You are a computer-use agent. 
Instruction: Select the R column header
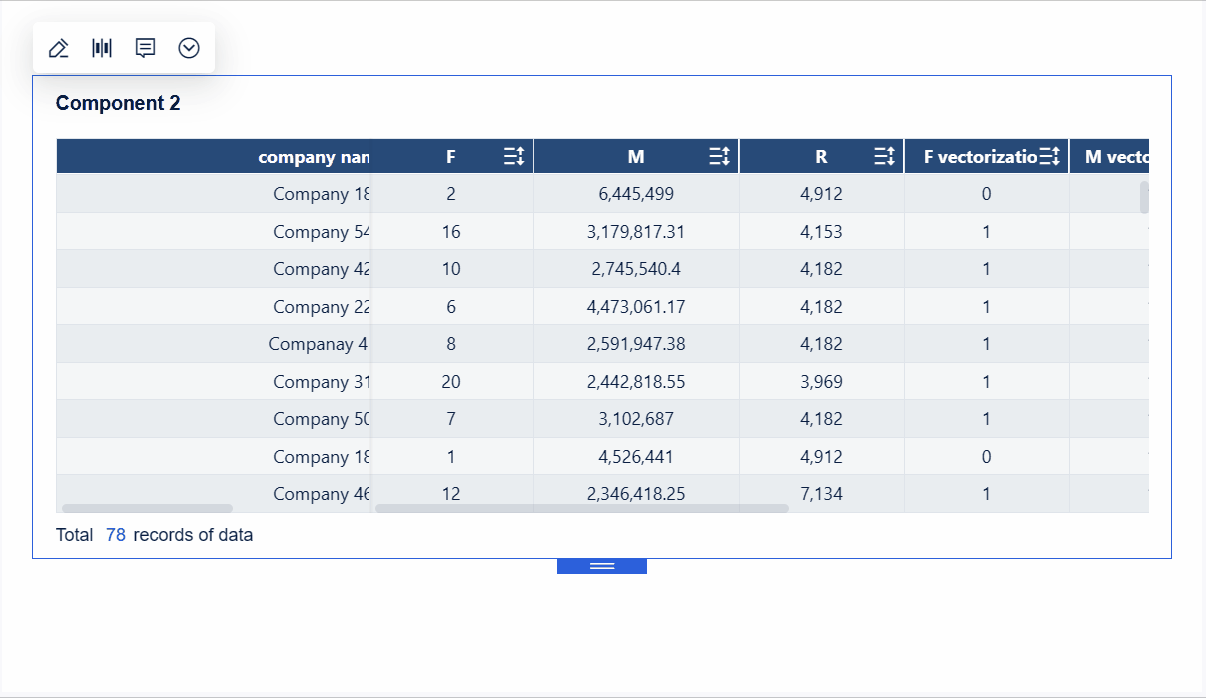point(821,155)
